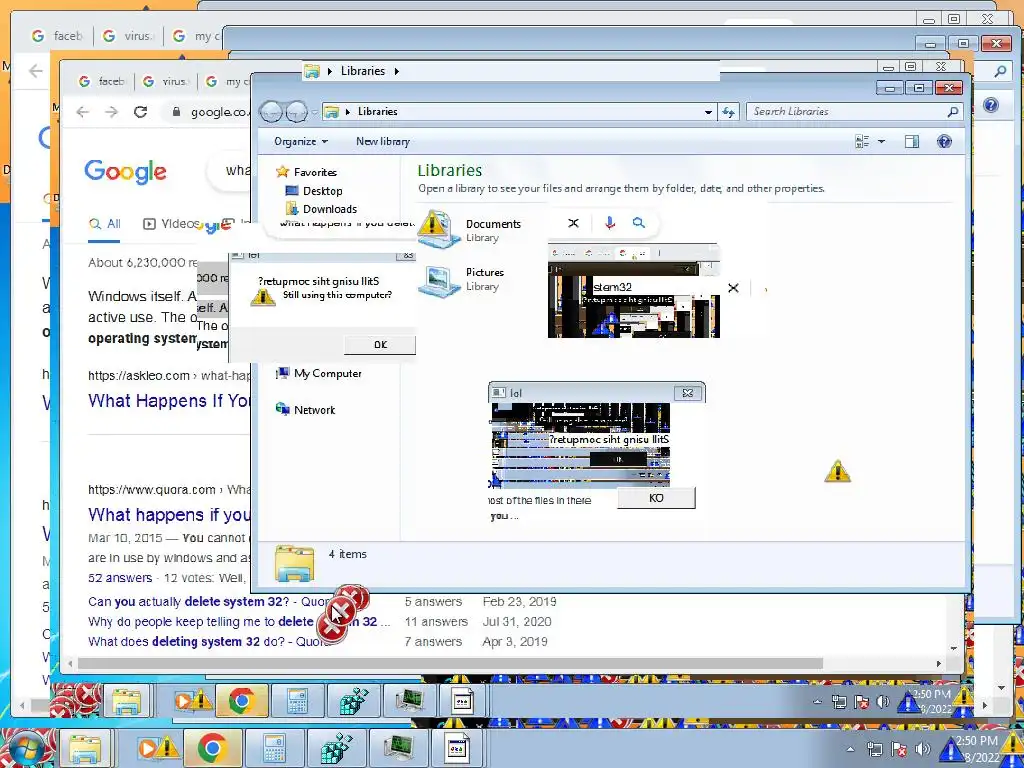Open Media Player from the bottom taskbar
The width and height of the screenshot is (1024, 768).
coord(158,748)
